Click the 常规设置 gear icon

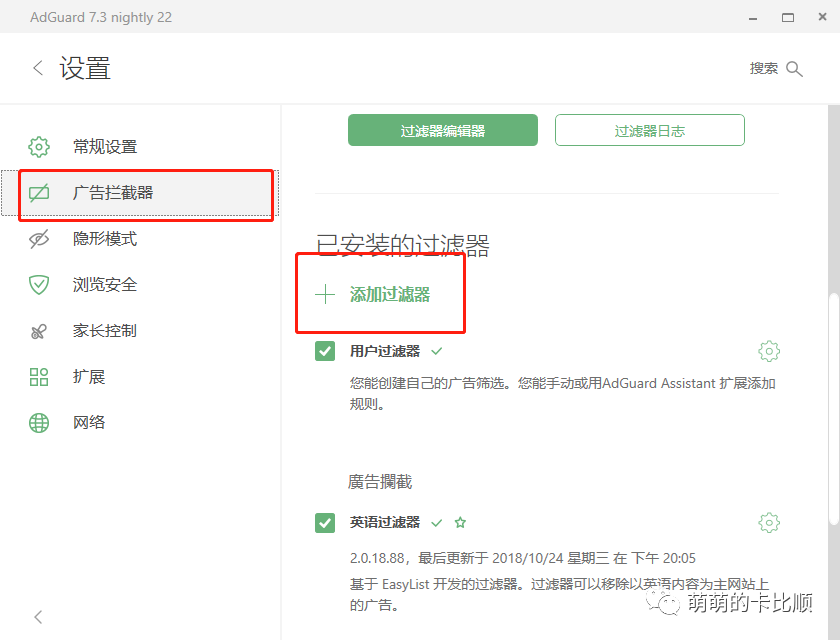[39, 147]
